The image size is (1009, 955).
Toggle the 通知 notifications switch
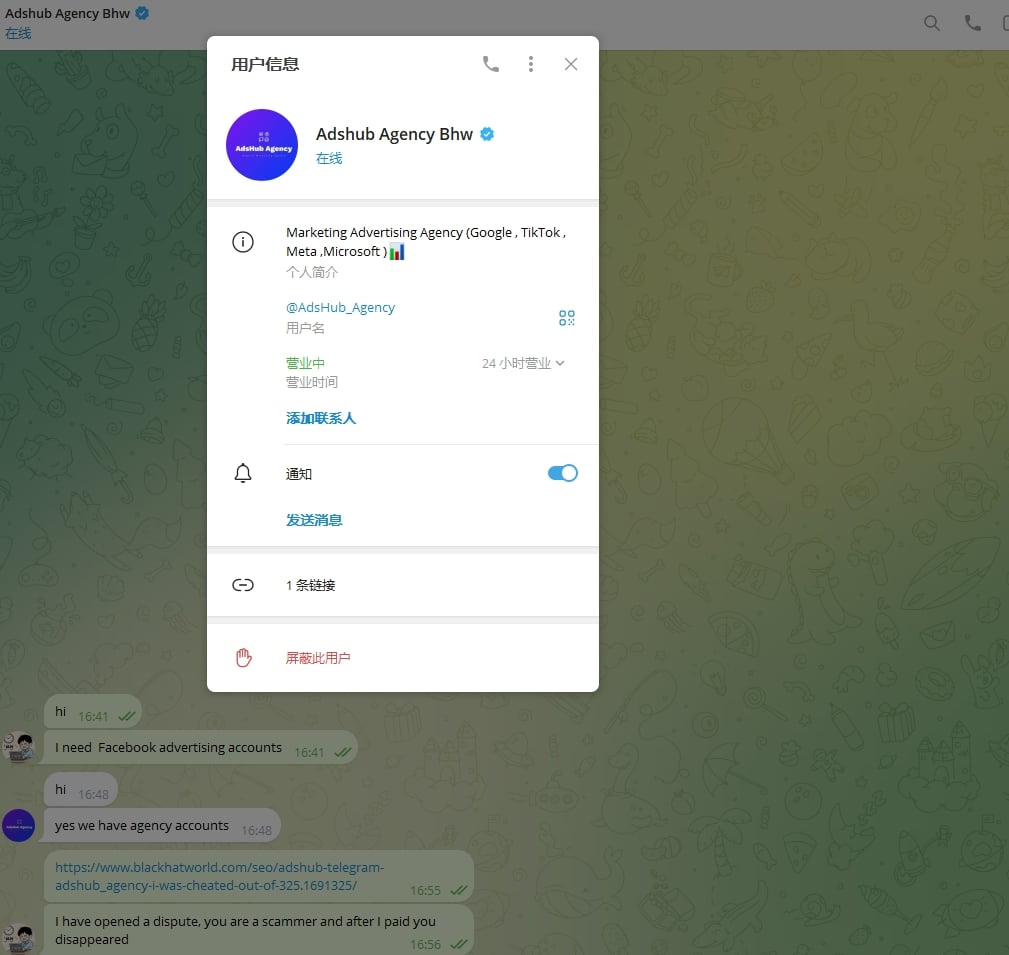pos(562,473)
